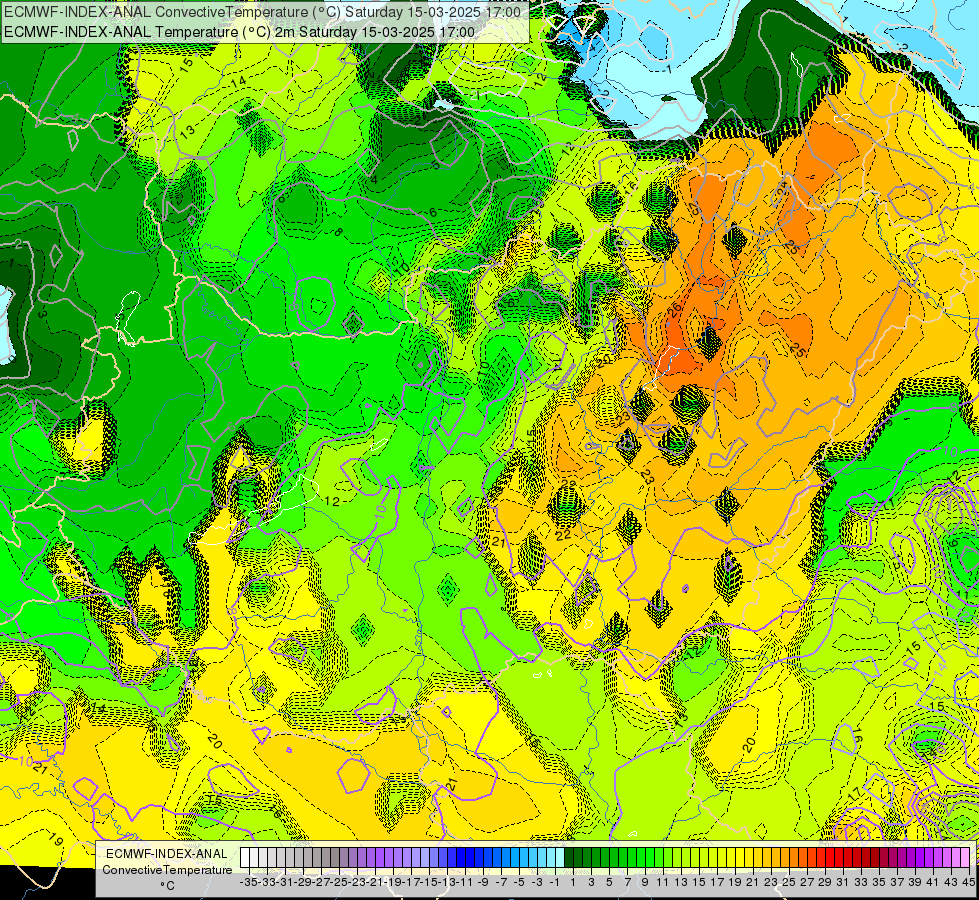Click the legend number -5
979x900 pixels.
point(519,882)
